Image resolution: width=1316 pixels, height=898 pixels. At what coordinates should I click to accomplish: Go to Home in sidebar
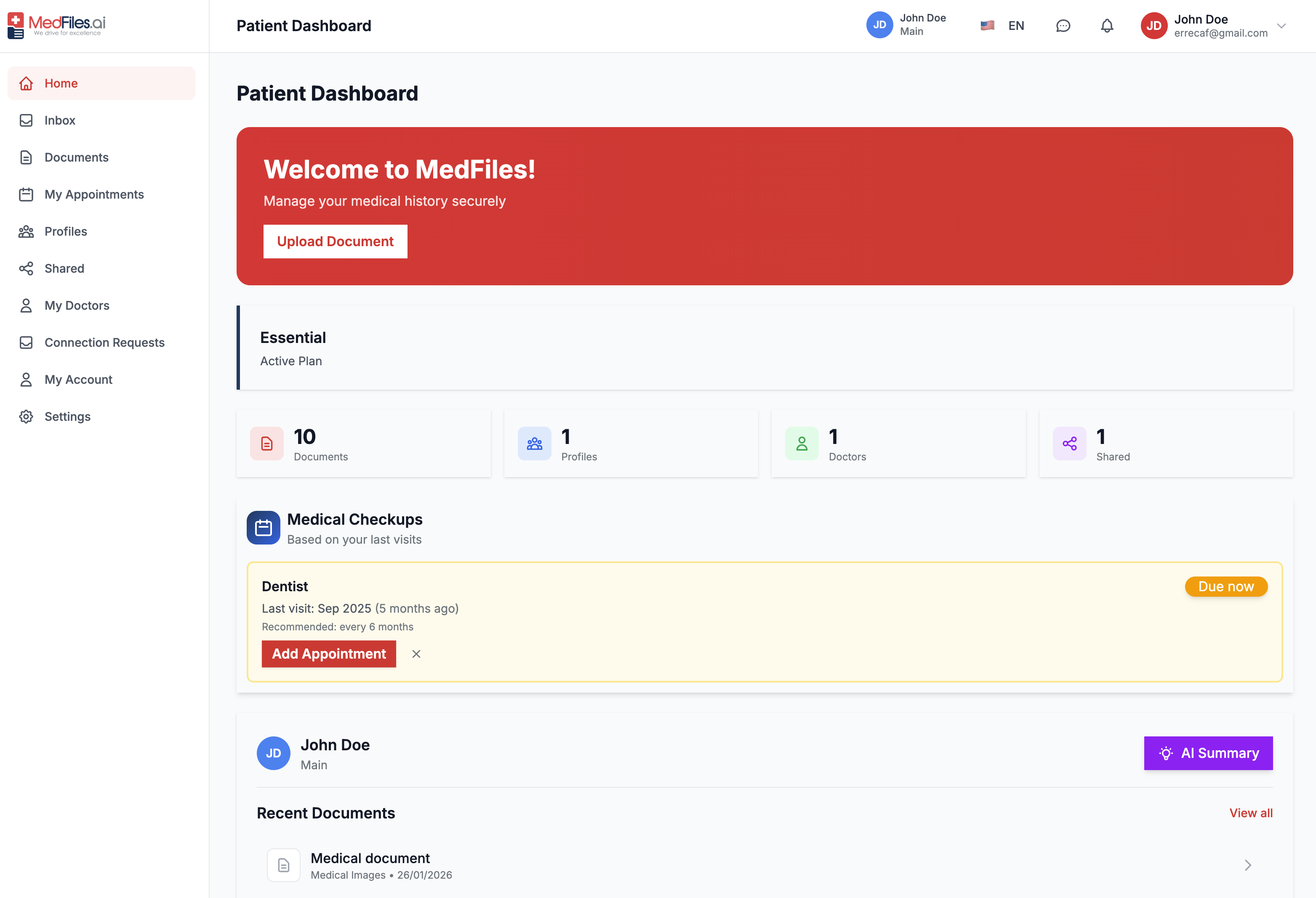point(101,83)
